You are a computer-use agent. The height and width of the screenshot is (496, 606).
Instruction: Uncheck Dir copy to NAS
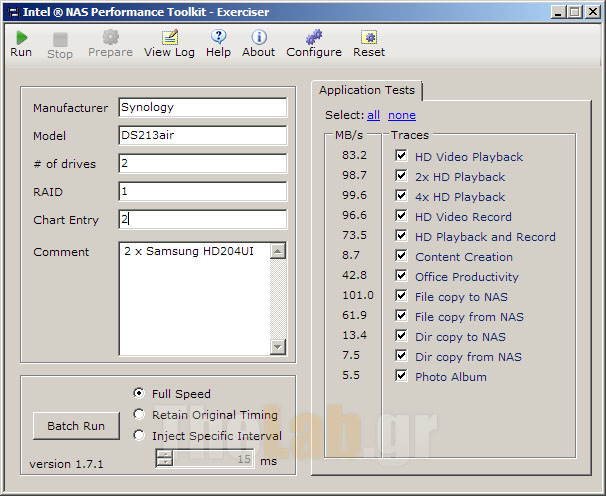pos(401,336)
